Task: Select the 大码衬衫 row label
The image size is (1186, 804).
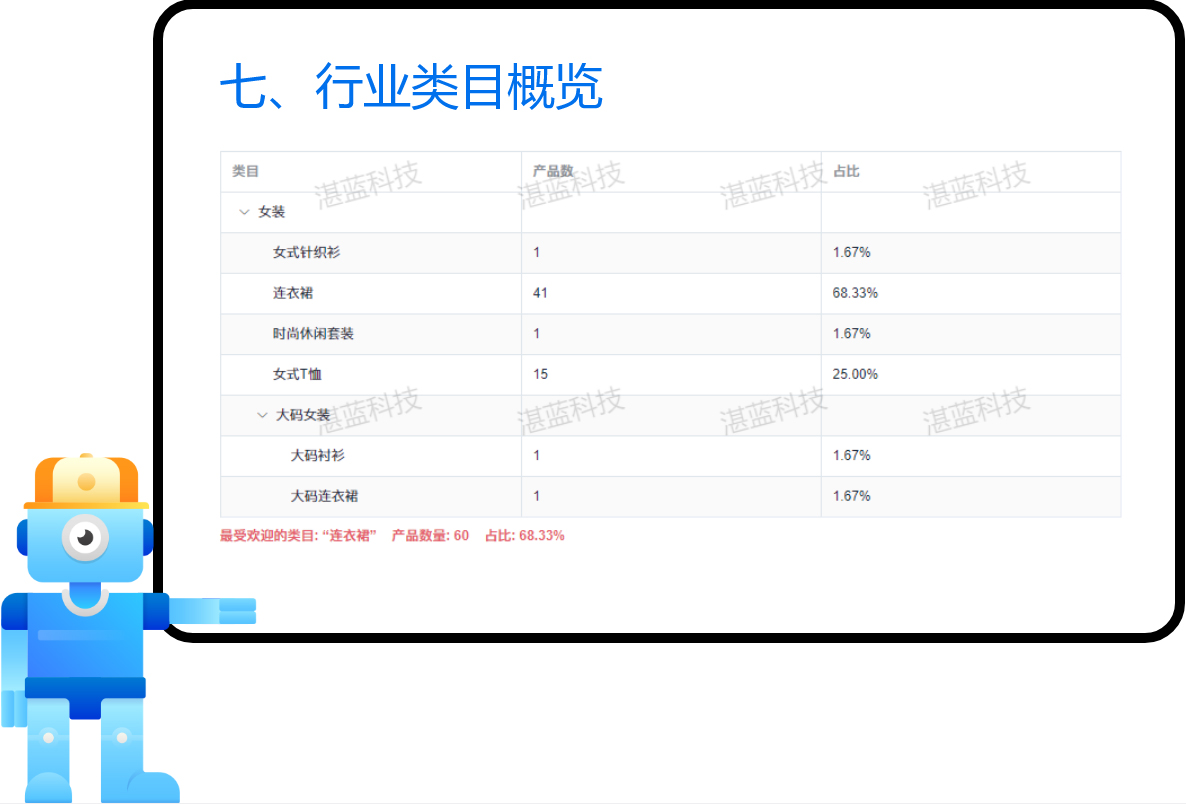Action: click(x=317, y=456)
